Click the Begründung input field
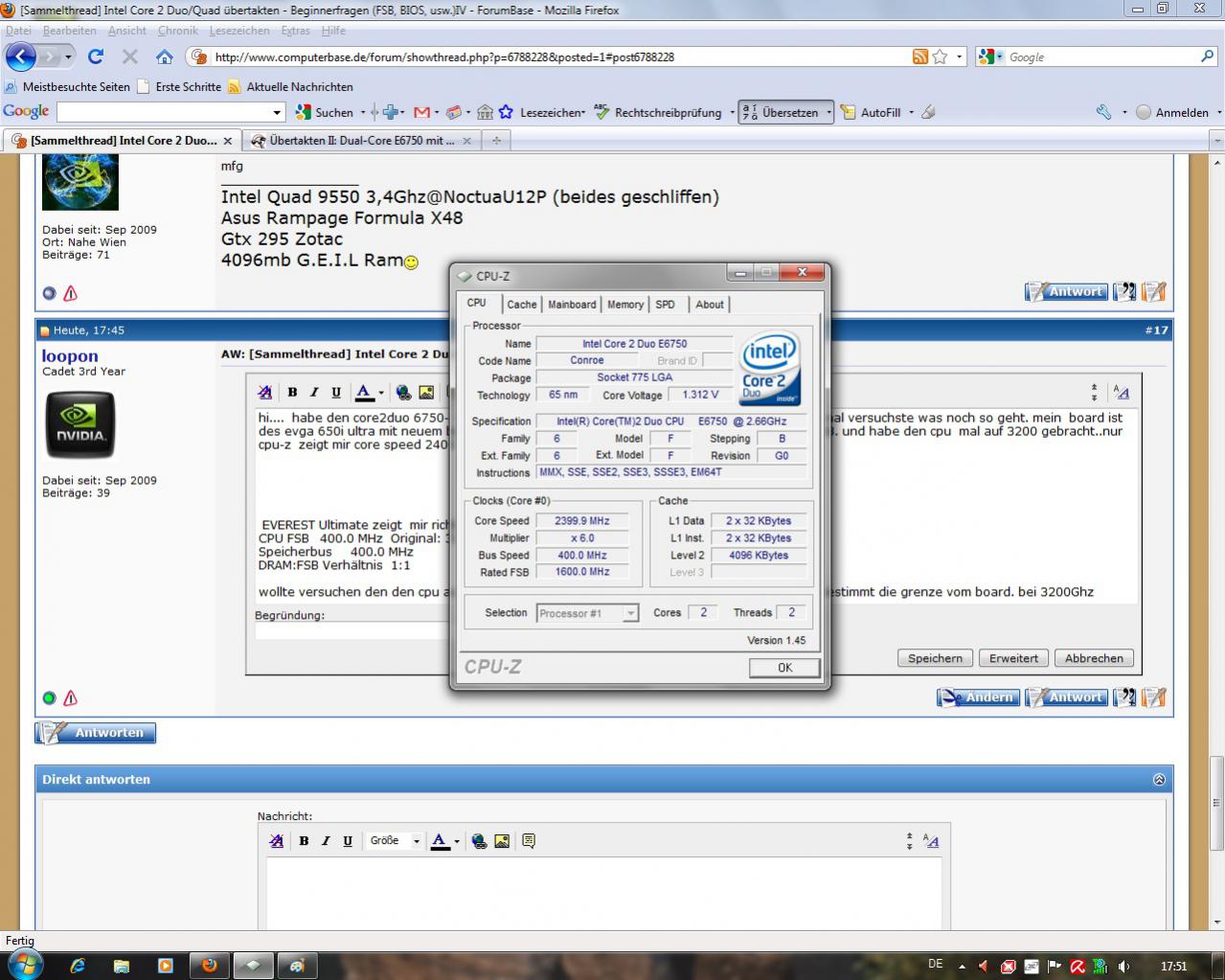The width and height of the screenshot is (1225, 980). (351, 630)
